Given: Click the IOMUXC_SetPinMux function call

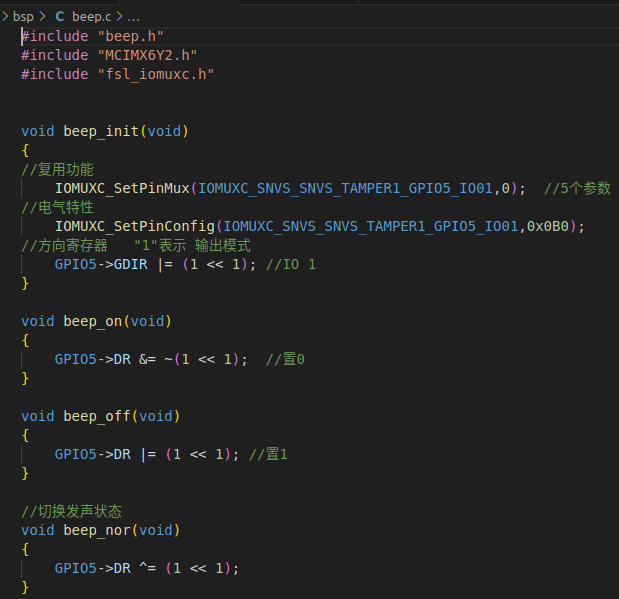Looking at the screenshot, I should click(x=122, y=188).
